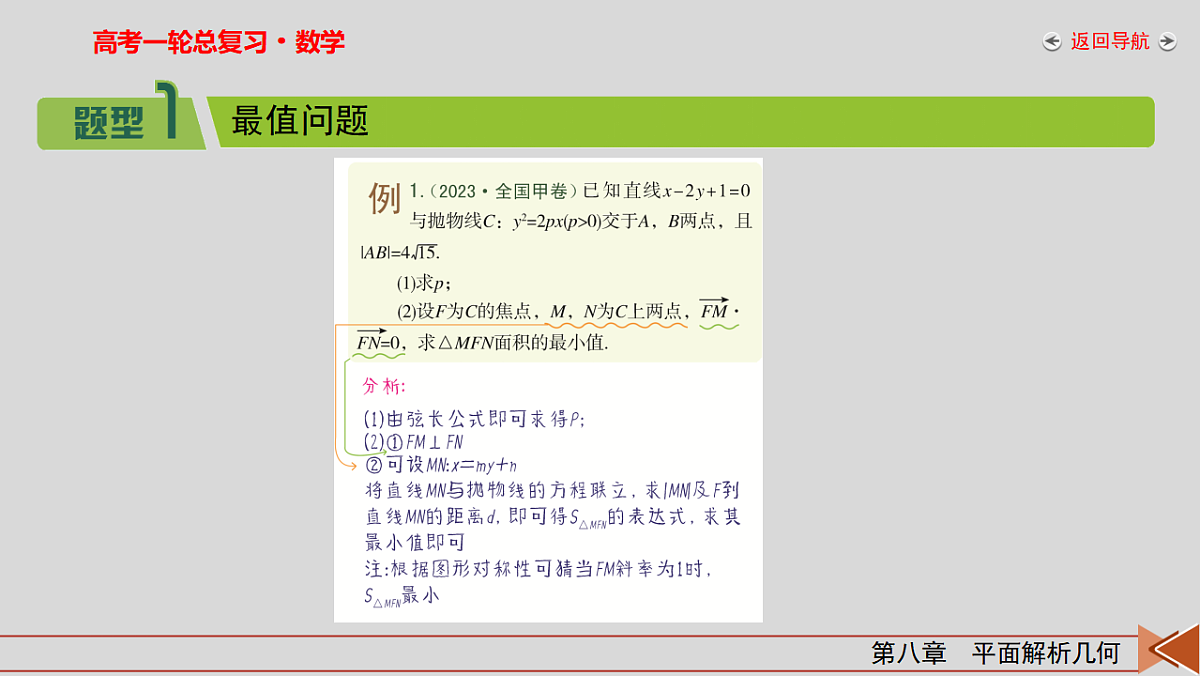Click the line (1)求p;
1200x676 pixels.
coord(424,283)
